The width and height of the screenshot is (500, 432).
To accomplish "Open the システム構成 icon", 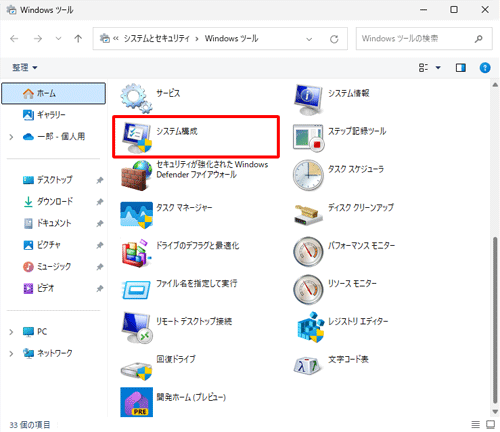I will (137, 137).
